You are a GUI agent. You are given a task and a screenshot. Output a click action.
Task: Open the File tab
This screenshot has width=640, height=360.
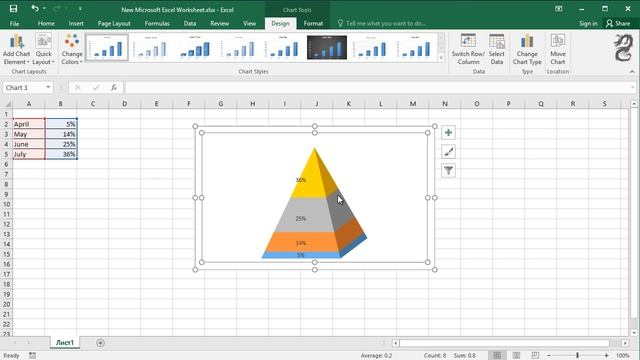[x=14, y=23]
